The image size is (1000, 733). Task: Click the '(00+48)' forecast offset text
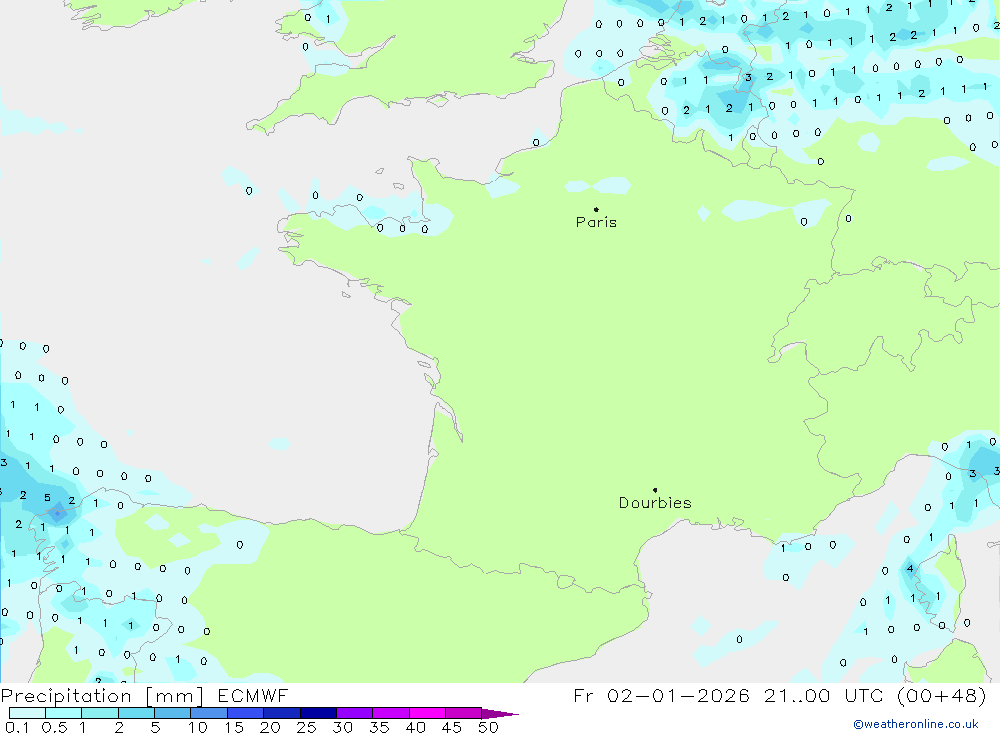point(941,695)
